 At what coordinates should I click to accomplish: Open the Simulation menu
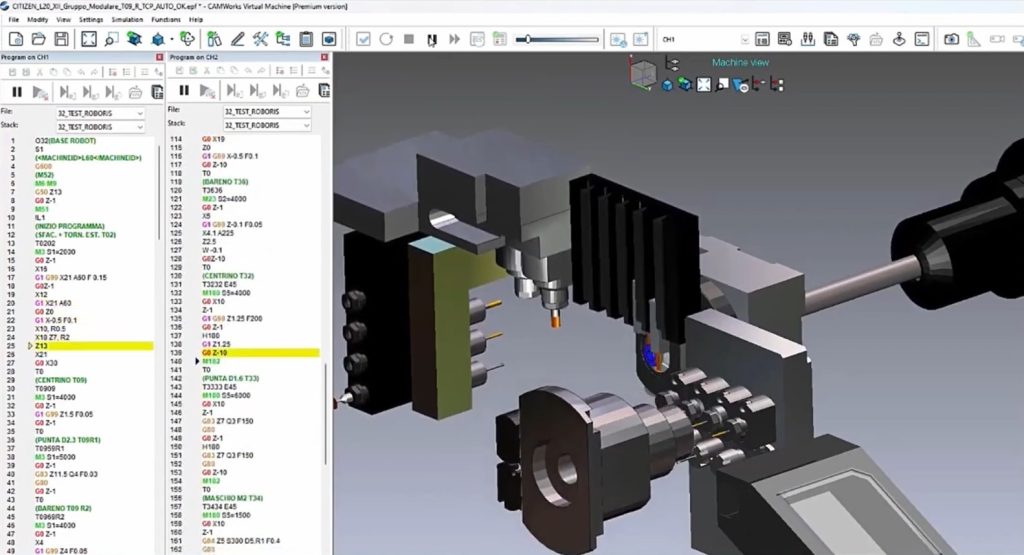tap(126, 19)
